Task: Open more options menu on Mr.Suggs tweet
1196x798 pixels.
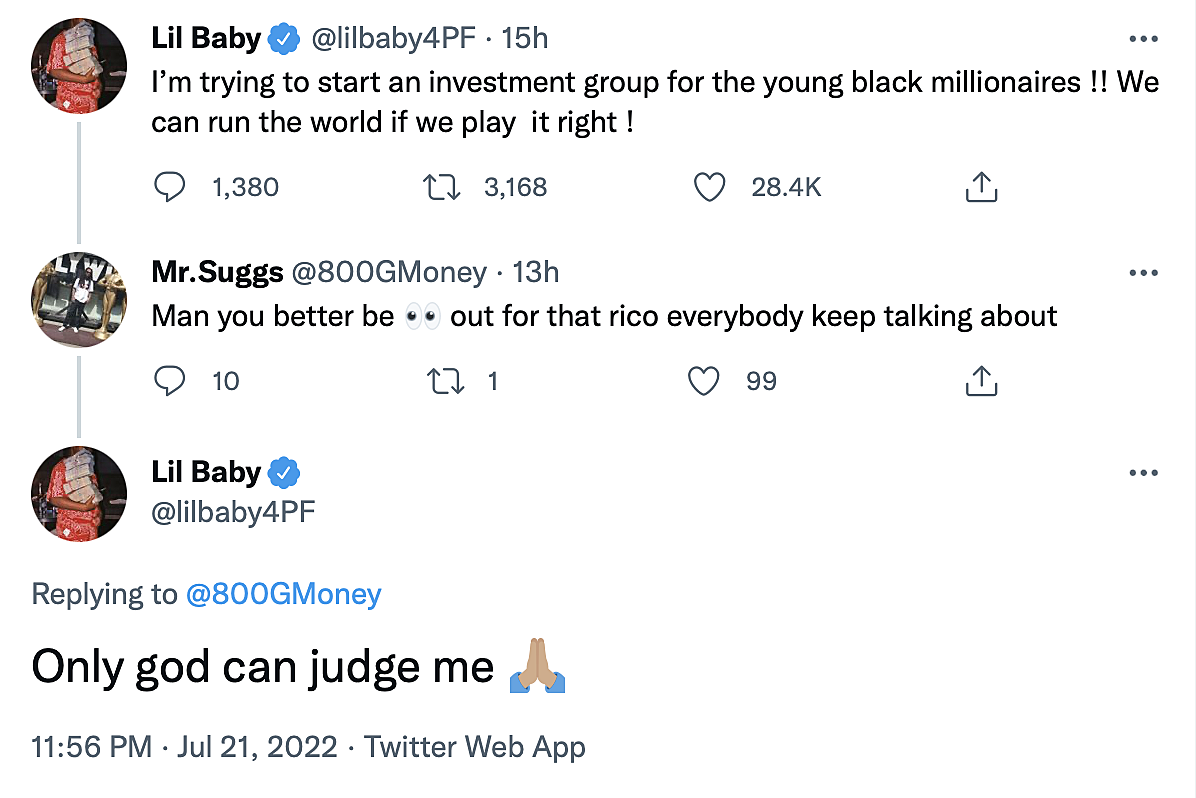Action: [1143, 272]
